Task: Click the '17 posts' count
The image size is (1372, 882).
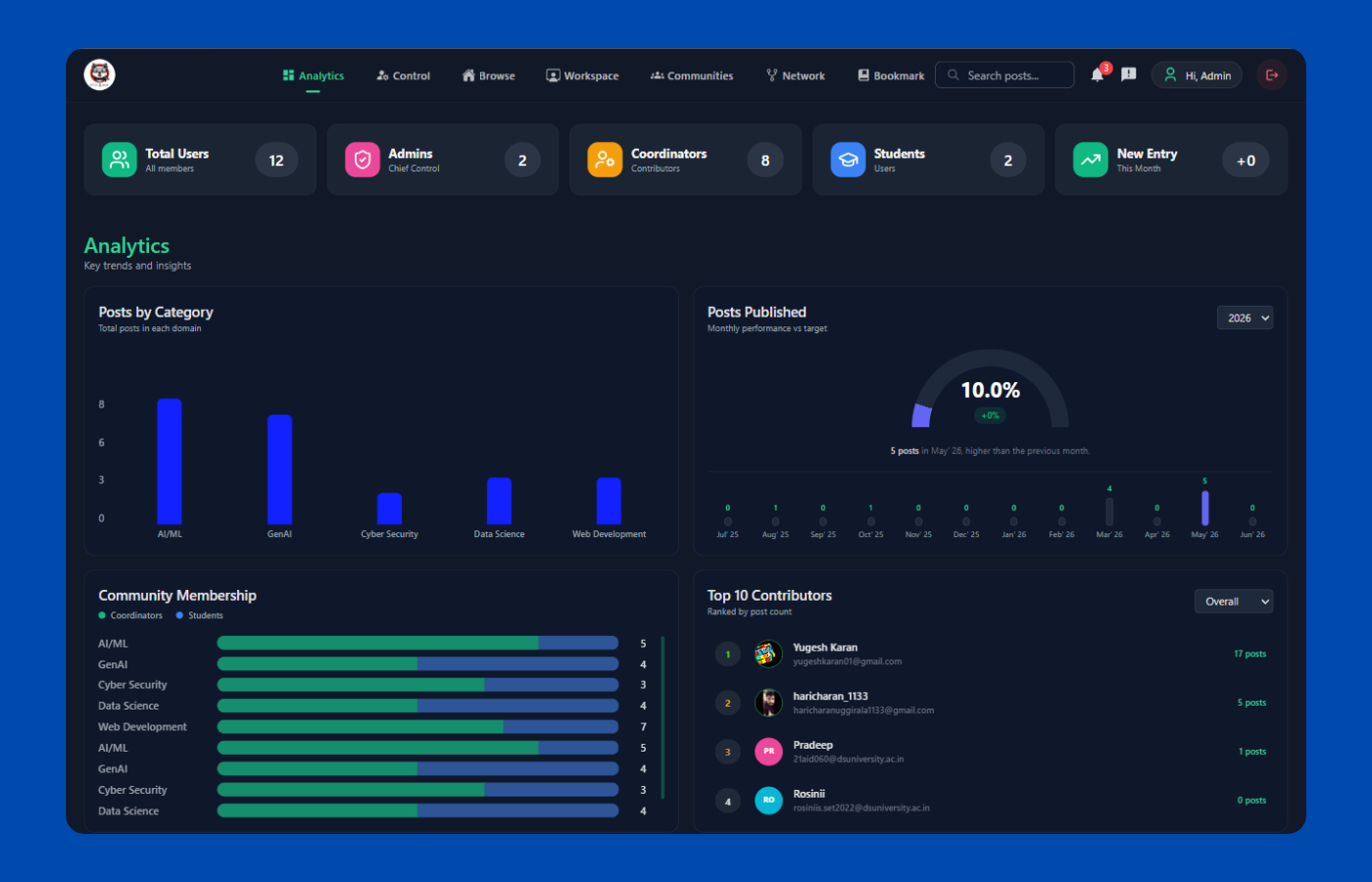Action: pos(1249,654)
